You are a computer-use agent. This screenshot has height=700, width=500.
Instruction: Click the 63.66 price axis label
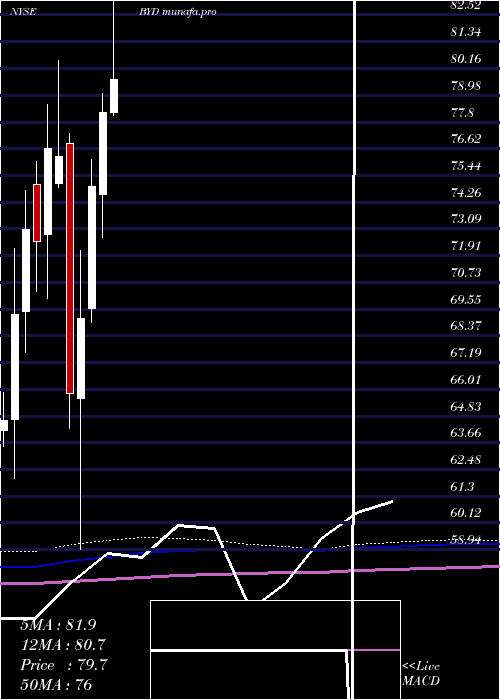[x=466, y=433]
